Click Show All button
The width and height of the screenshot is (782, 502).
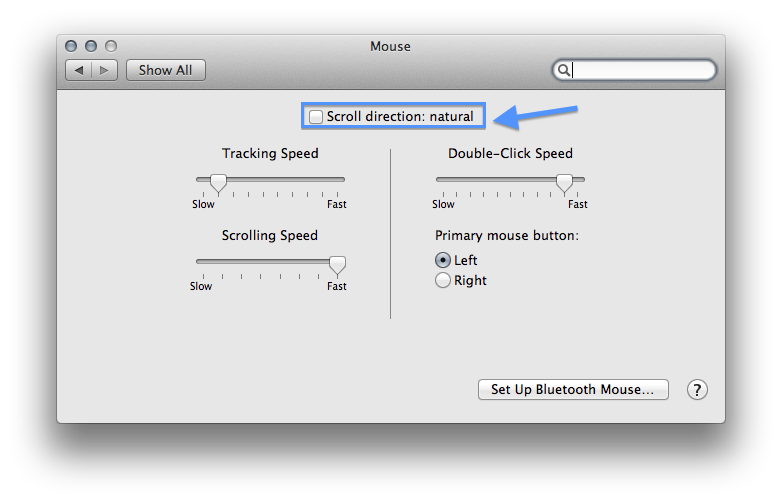(x=166, y=70)
